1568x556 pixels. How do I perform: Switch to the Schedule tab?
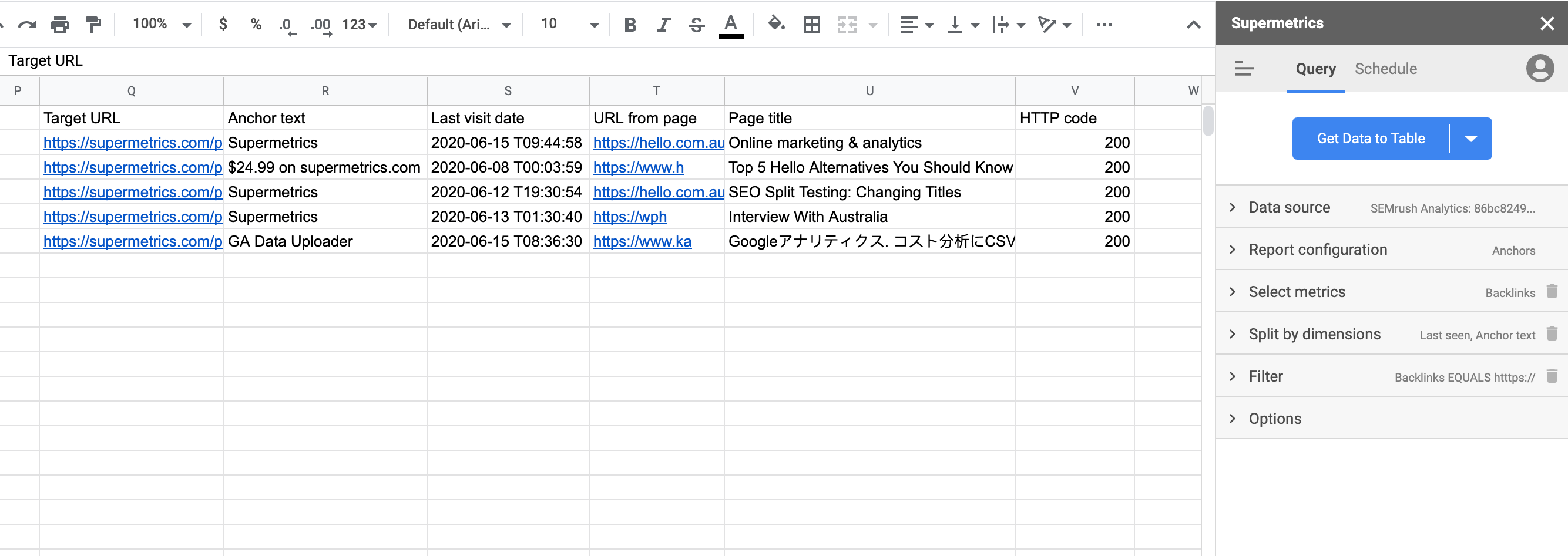click(1385, 69)
